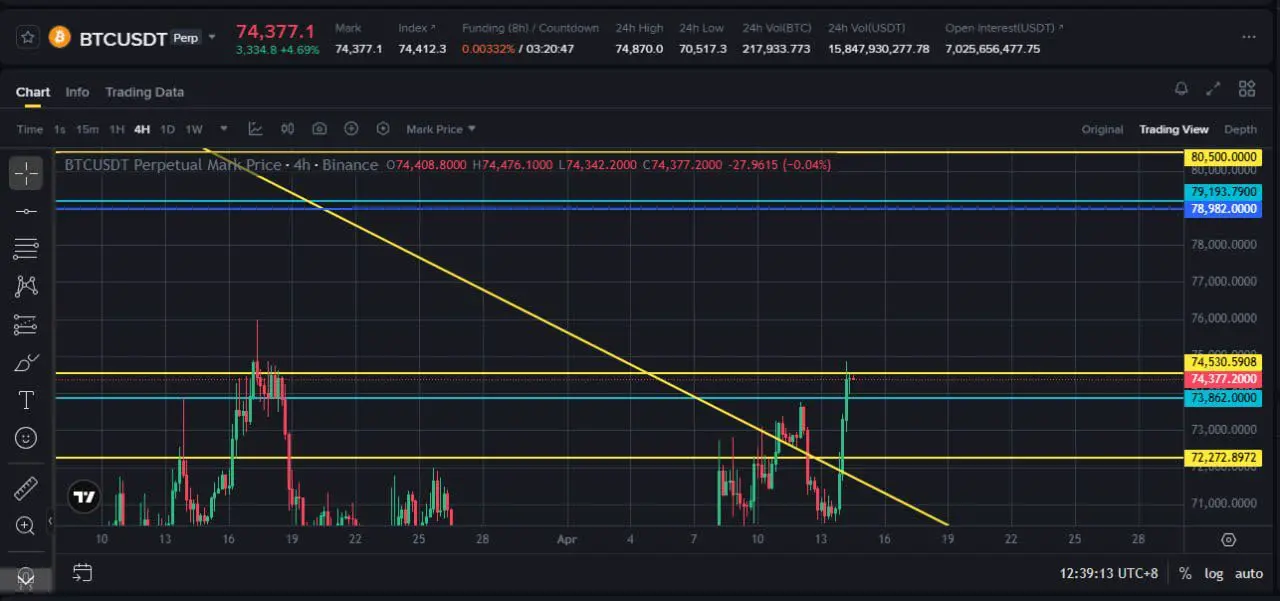Open the technical indicators icon
This screenshot has width=1280, height=601.
pos(255,129)
